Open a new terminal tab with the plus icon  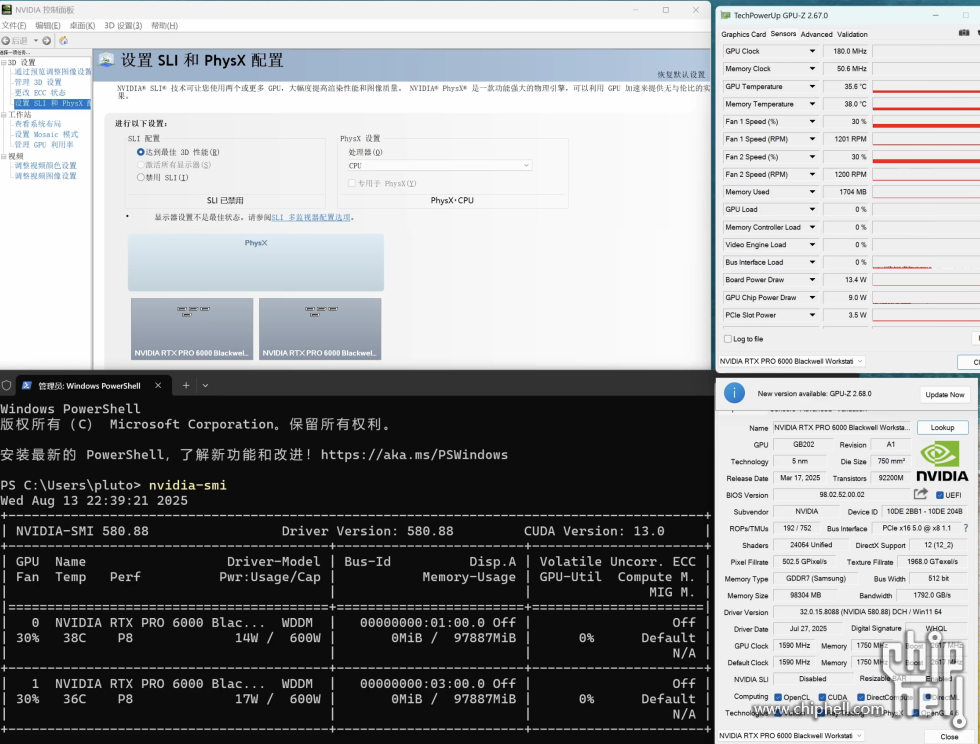pos(186,386)
